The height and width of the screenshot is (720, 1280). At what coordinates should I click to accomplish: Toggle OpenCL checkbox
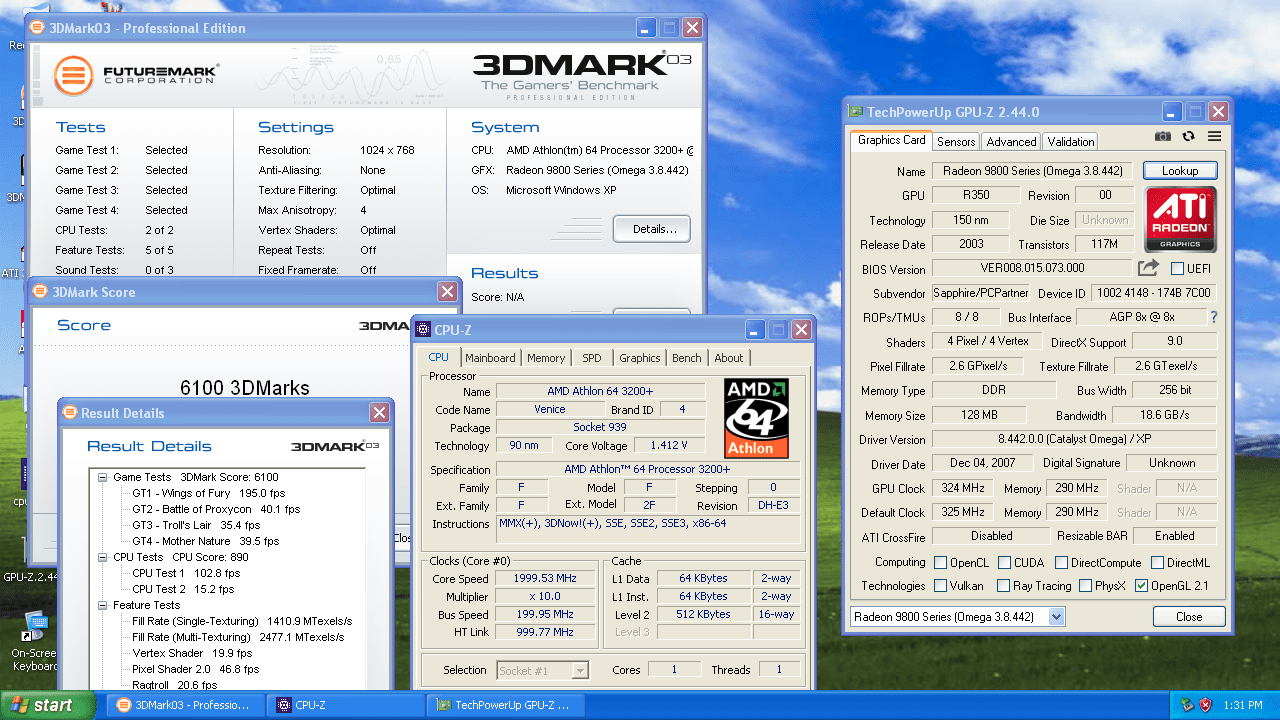(940, 563)
